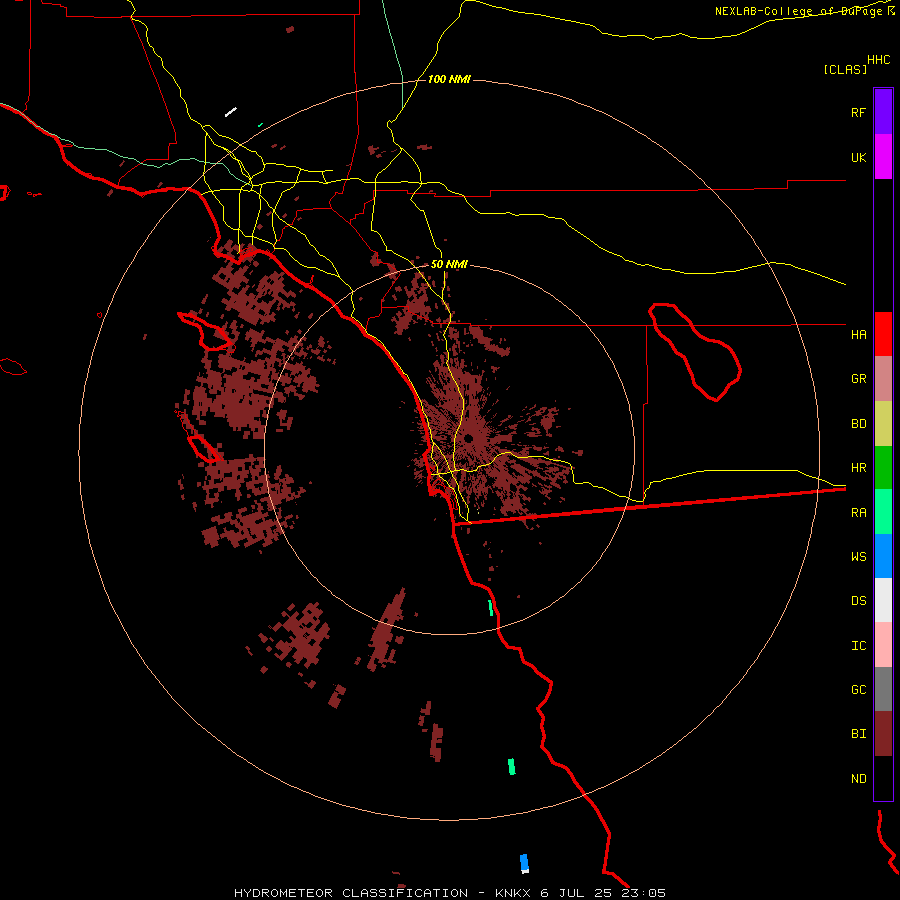Viewport: 900px width, 900px height.
Task: Click the Salton Sea outline
Action: click(x=695, y=351)
